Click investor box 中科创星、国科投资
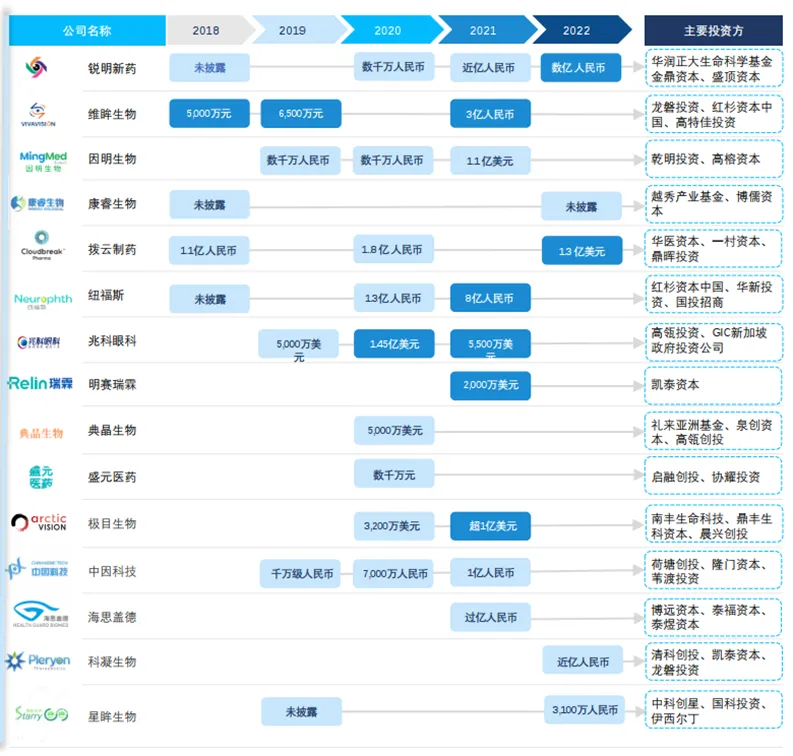This screenshot has width=793, height=756. pyautogui.click(x=714, y=710)
